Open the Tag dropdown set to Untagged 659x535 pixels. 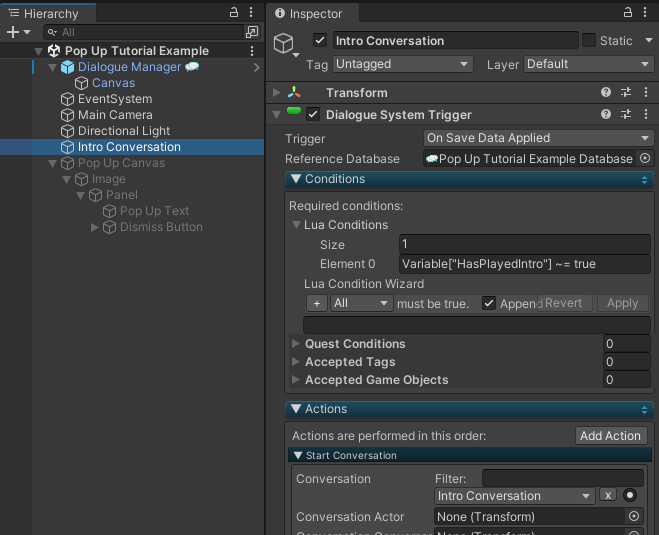[403, 64]
